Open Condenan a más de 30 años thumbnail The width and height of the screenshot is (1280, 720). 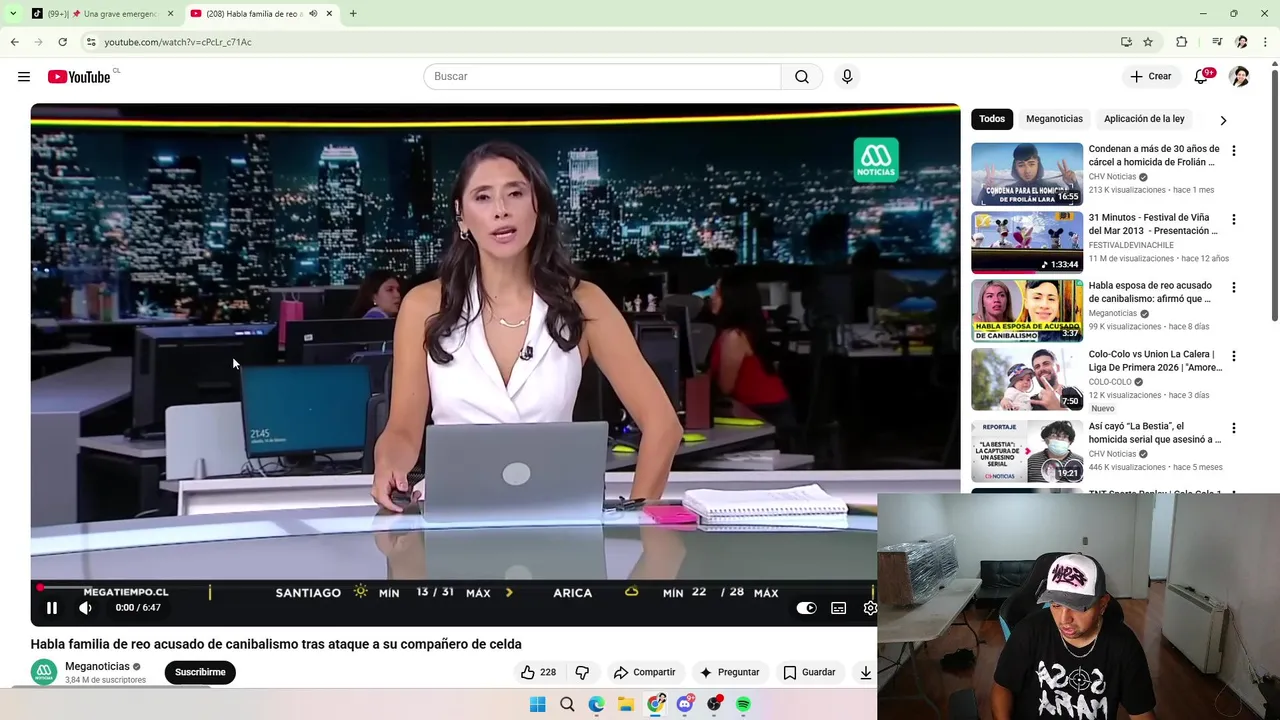[1027, 174]
